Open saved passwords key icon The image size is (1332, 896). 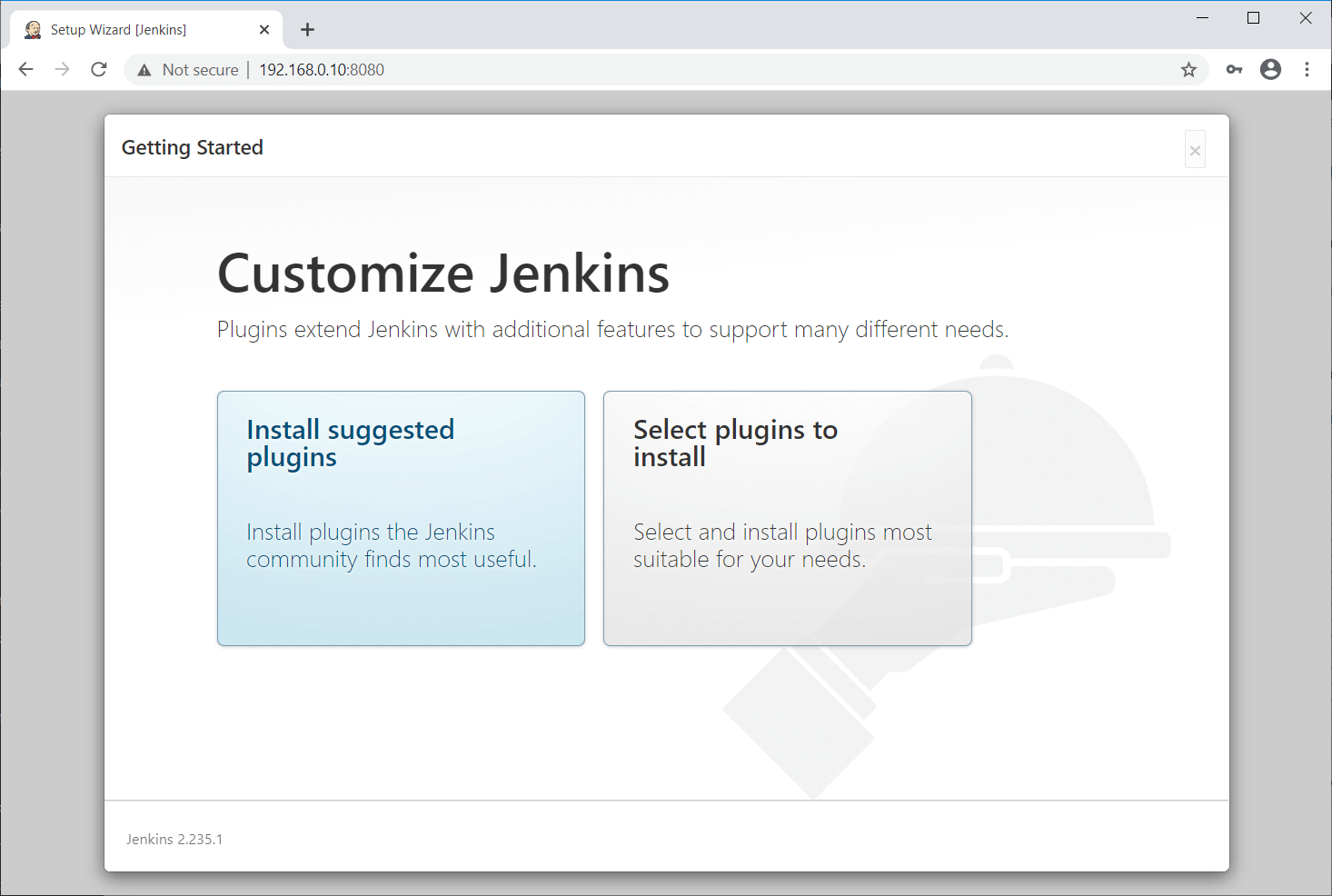click(x=1234, y=70)
